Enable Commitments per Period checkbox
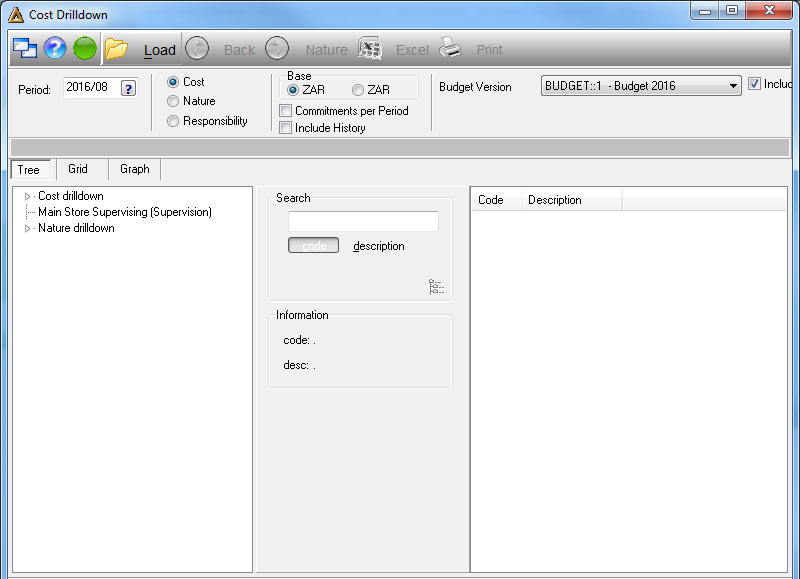This screenshot has height=579, width=800. click(286, 111)
